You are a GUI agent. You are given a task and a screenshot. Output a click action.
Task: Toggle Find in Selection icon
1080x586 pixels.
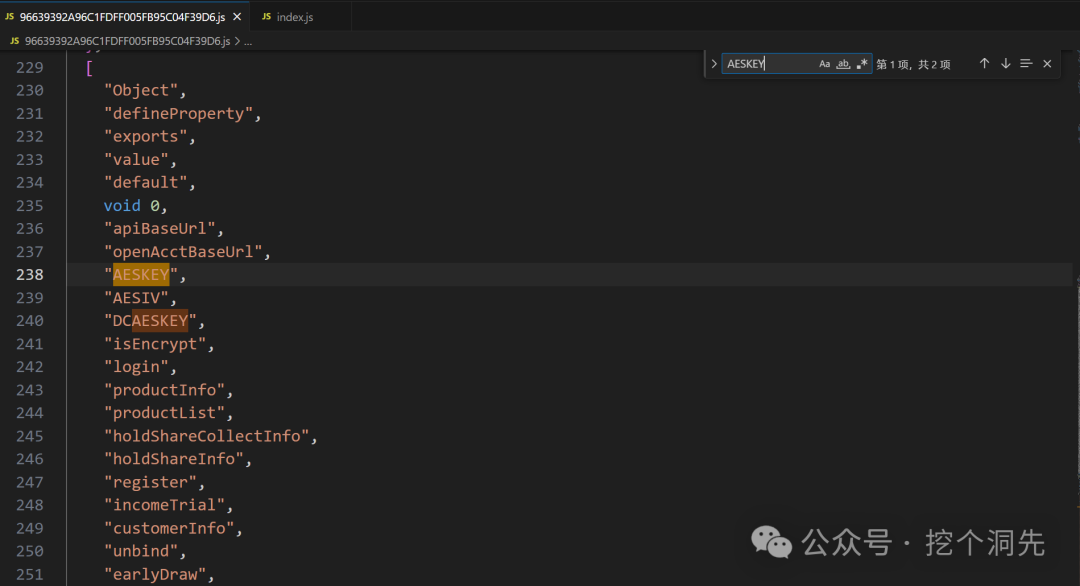[1026, 64]
